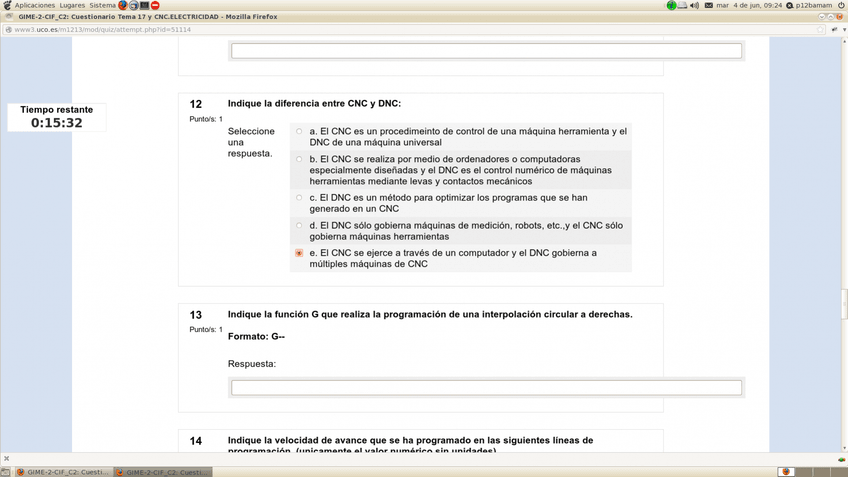Image resolution: width=848 pixels, height=477 pixels.
Task: Choose option b about levas y contactos mecánicos
Action: click(299, 159)
